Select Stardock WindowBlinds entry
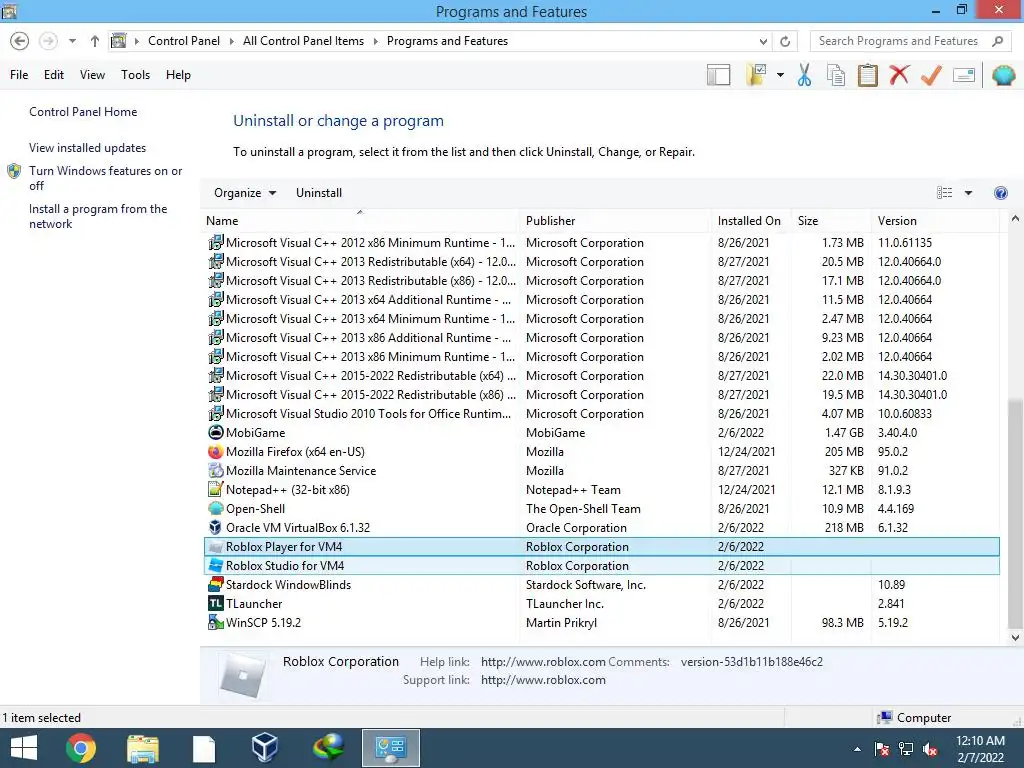Screen dimensions: 1024x768 601,585
